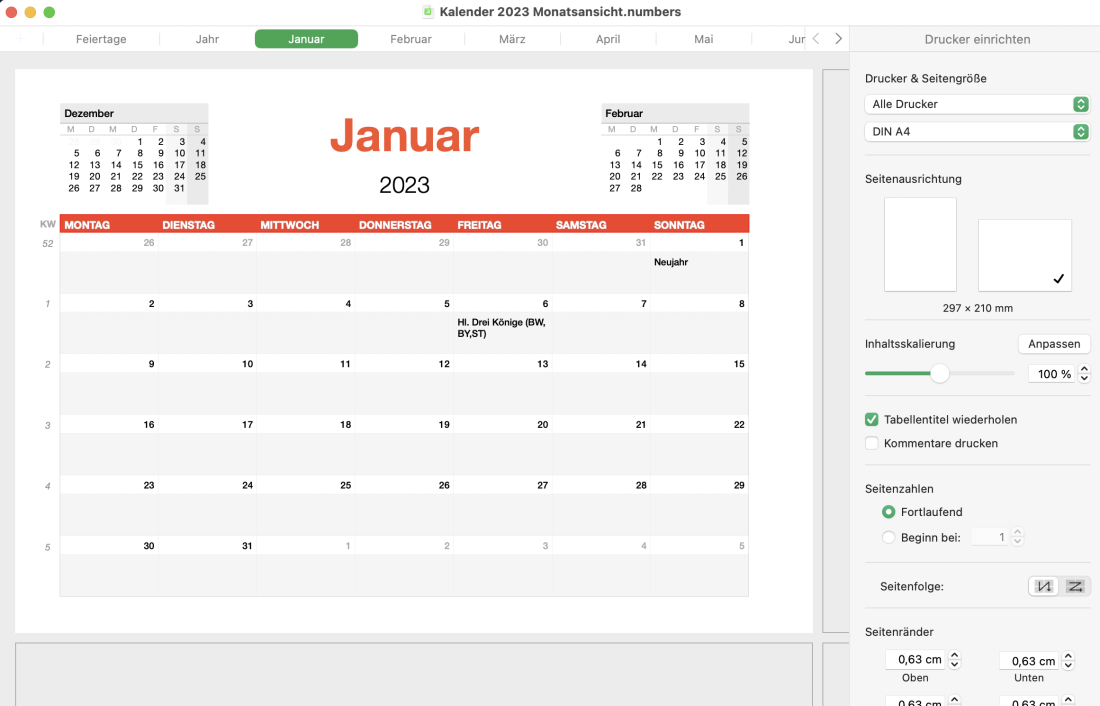Choose the portrait orientation thumbnail
Screen dimensions: 1100x706
[919, 244]
